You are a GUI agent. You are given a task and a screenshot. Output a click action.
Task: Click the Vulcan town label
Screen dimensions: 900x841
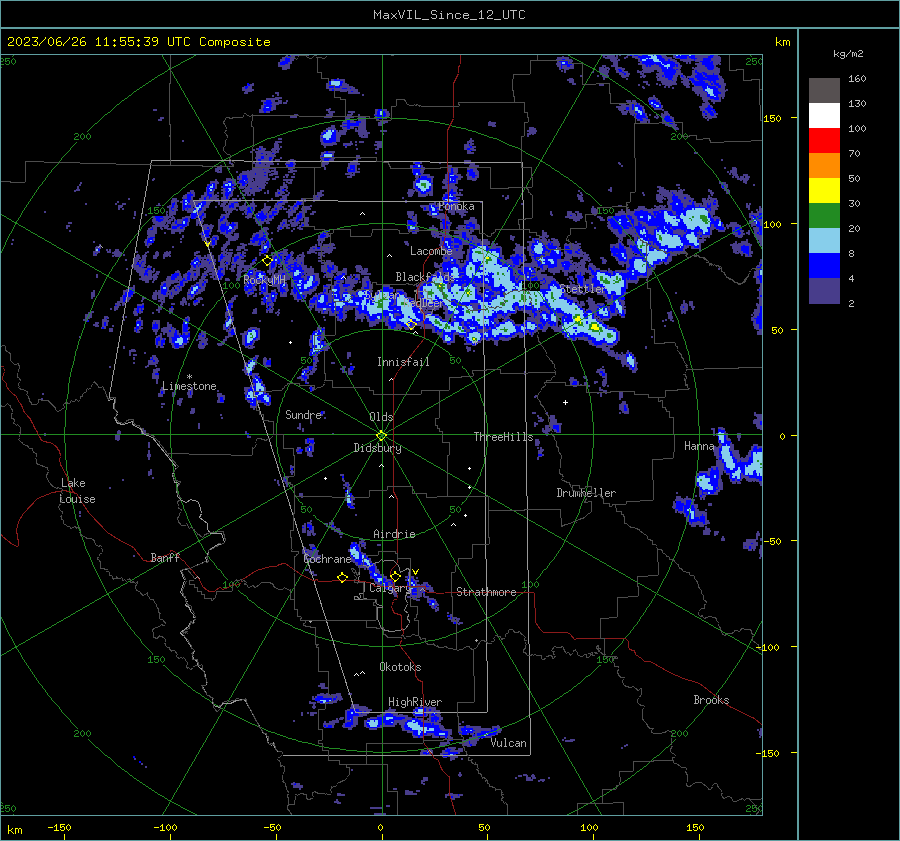pyautogui.click(x=509, y=743)
